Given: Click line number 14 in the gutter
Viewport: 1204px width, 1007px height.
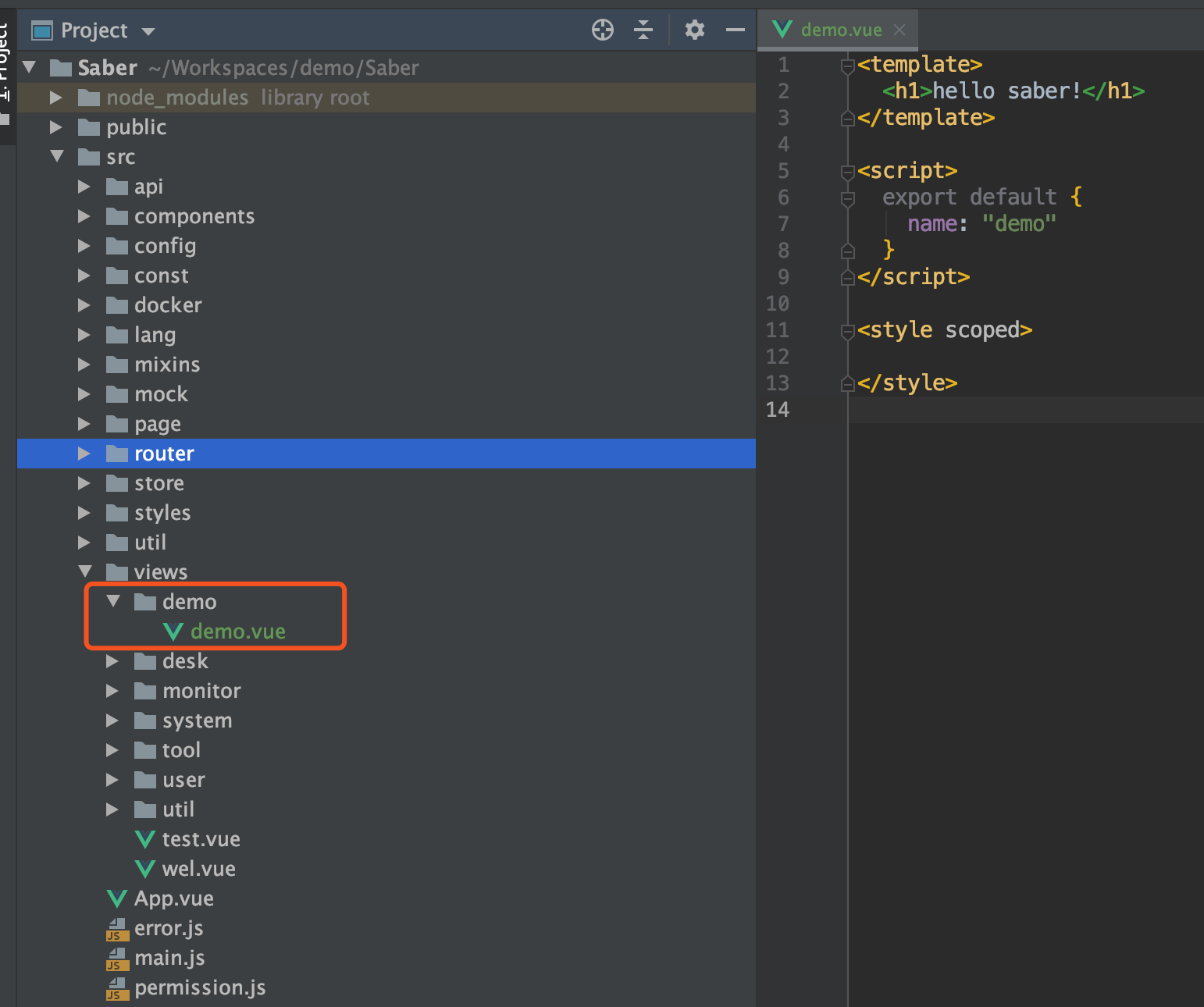Looking at the screenshot, I should 778,410.
